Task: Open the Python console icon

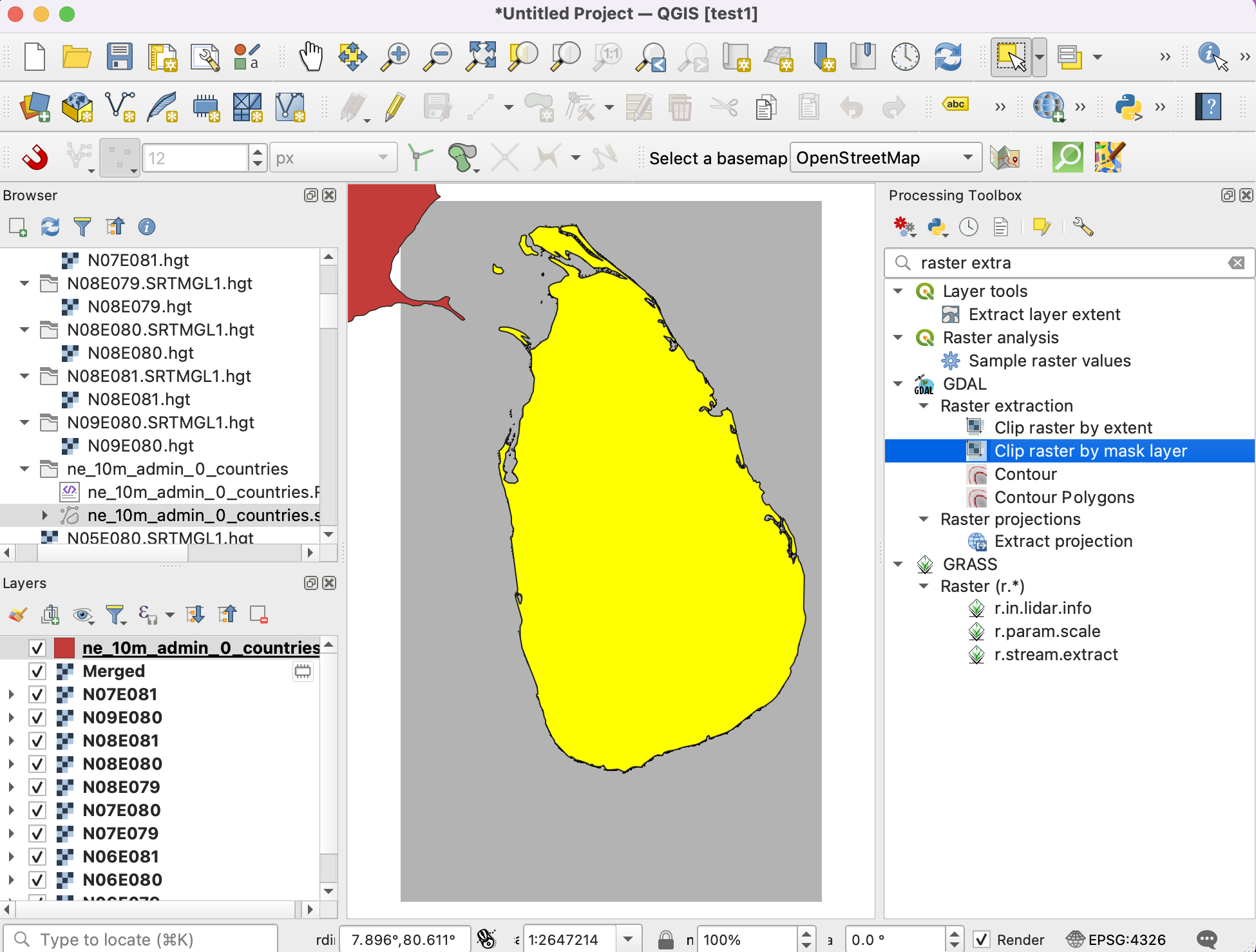Action: click(1128, 107)
